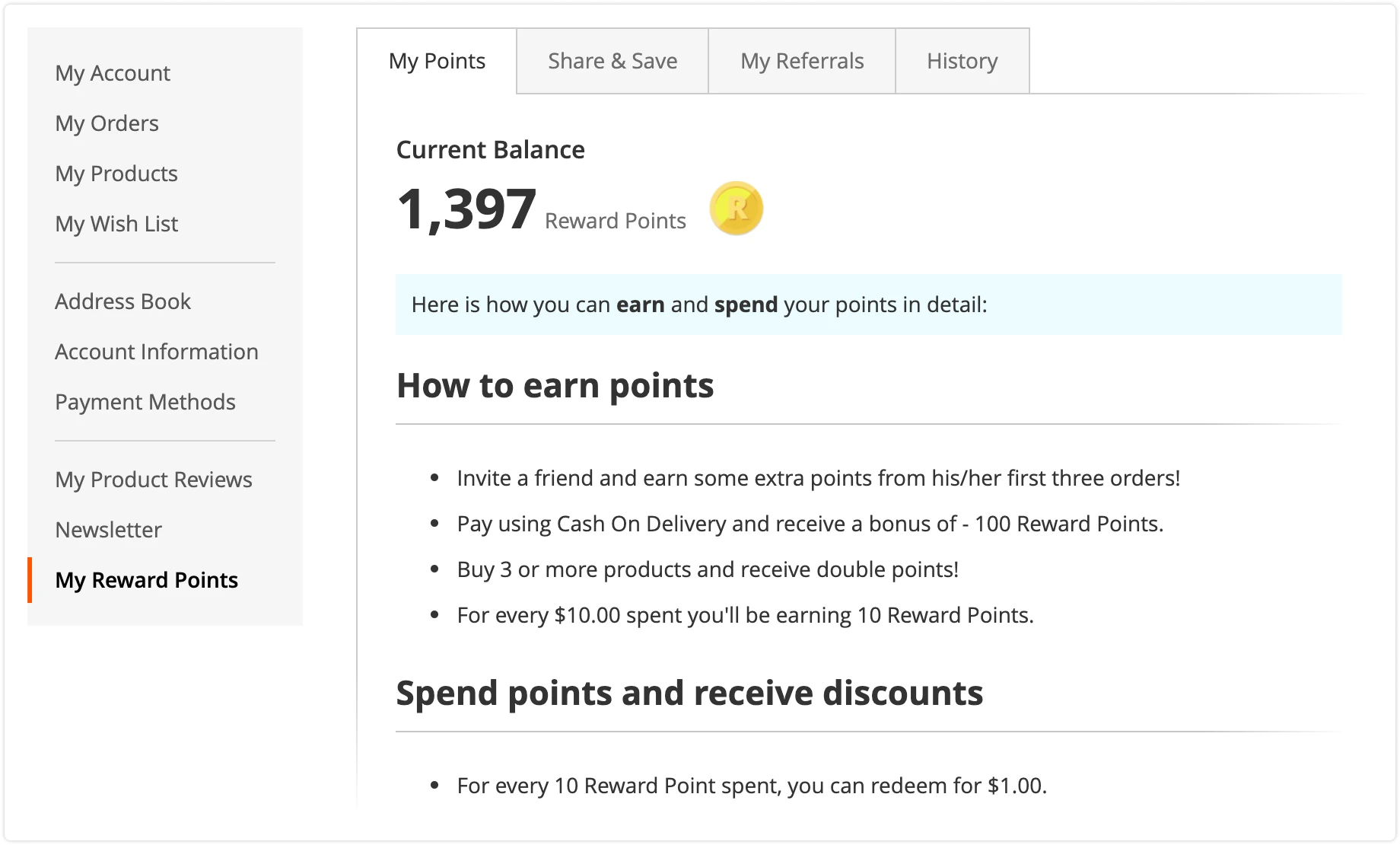Click the reward coin icon
This screenshot has width=1400, height=845.
(x=735, y=208)
